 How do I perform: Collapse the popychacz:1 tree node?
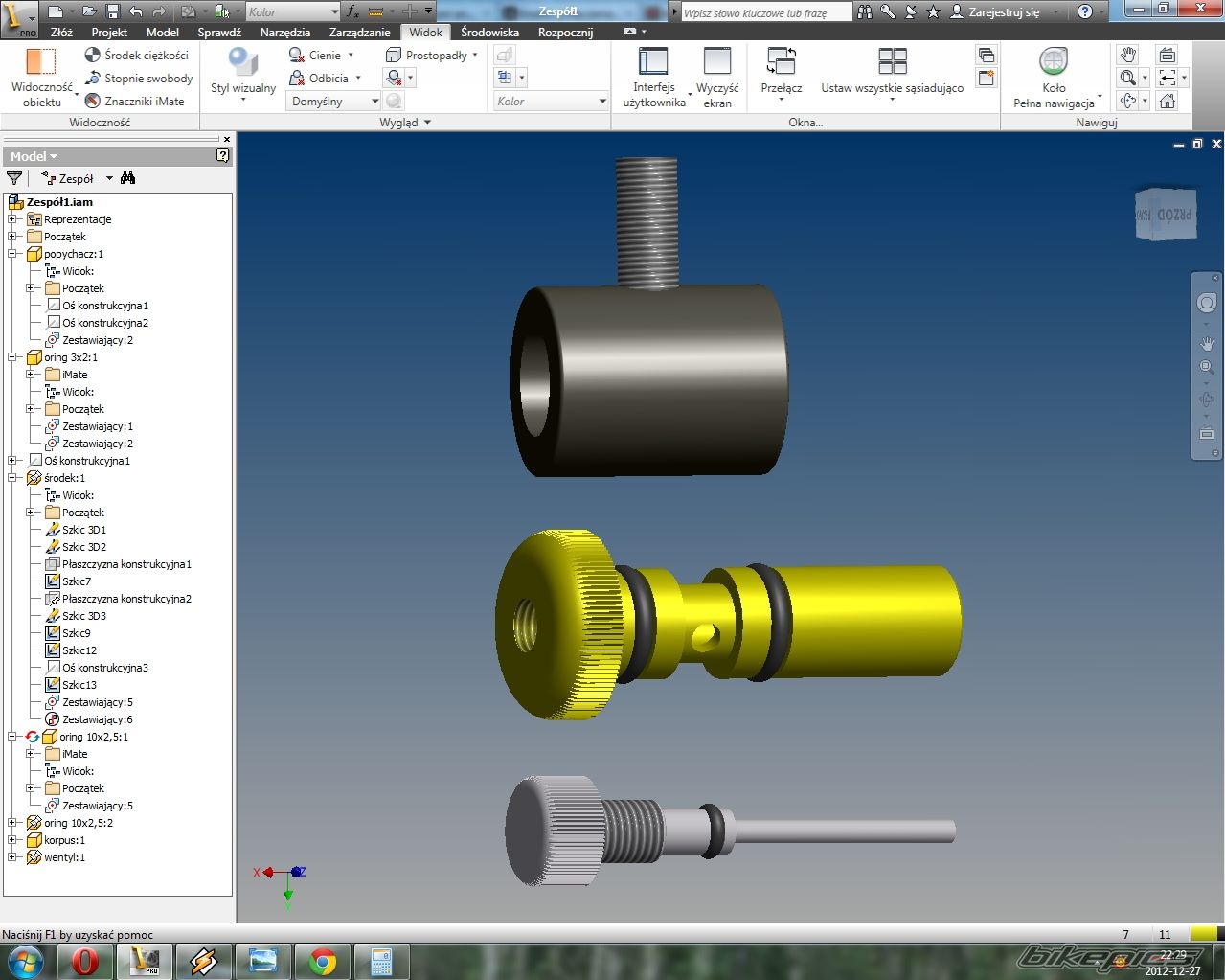[x=12, y=254]
